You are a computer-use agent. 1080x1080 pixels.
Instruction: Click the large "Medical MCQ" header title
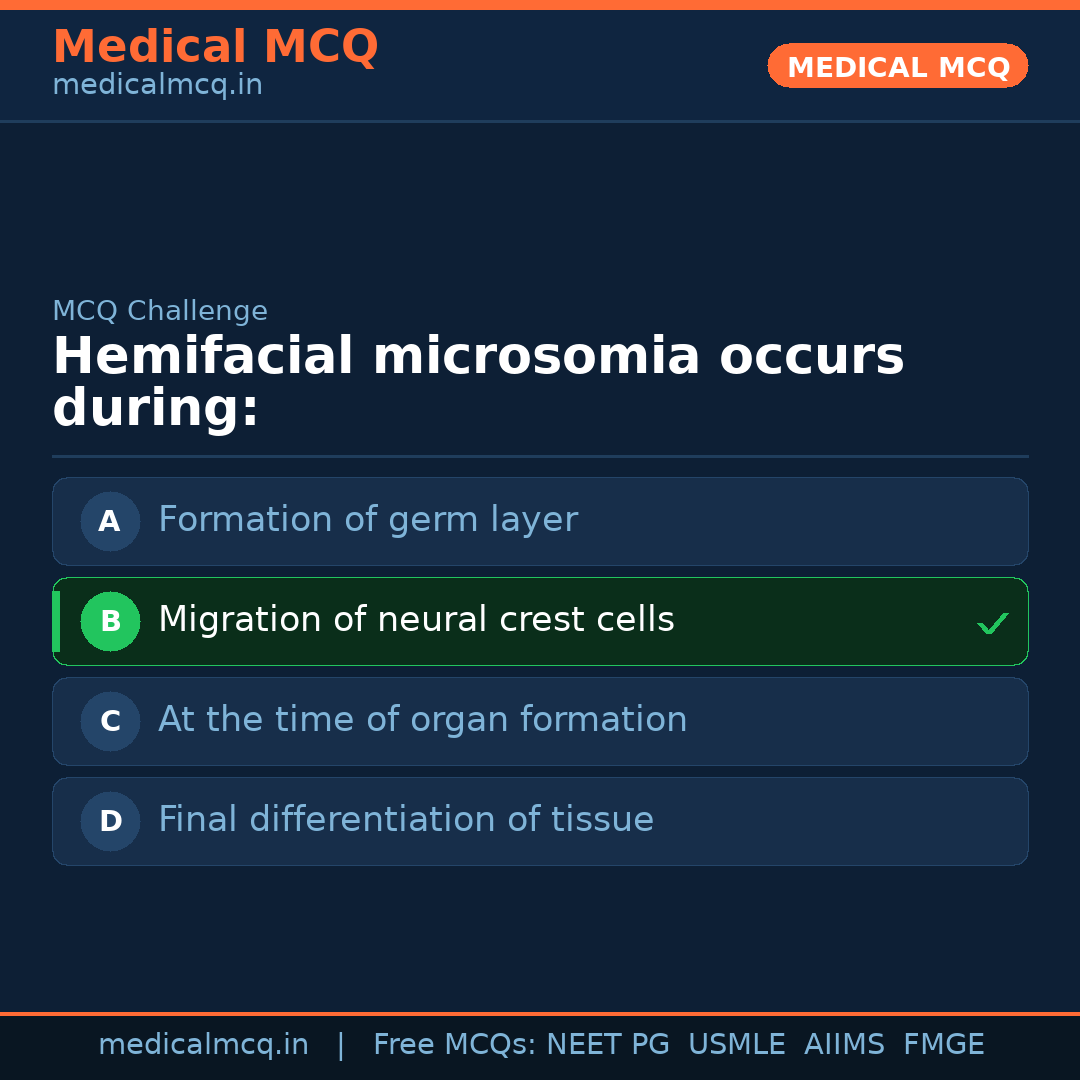[x=215, y=46]
